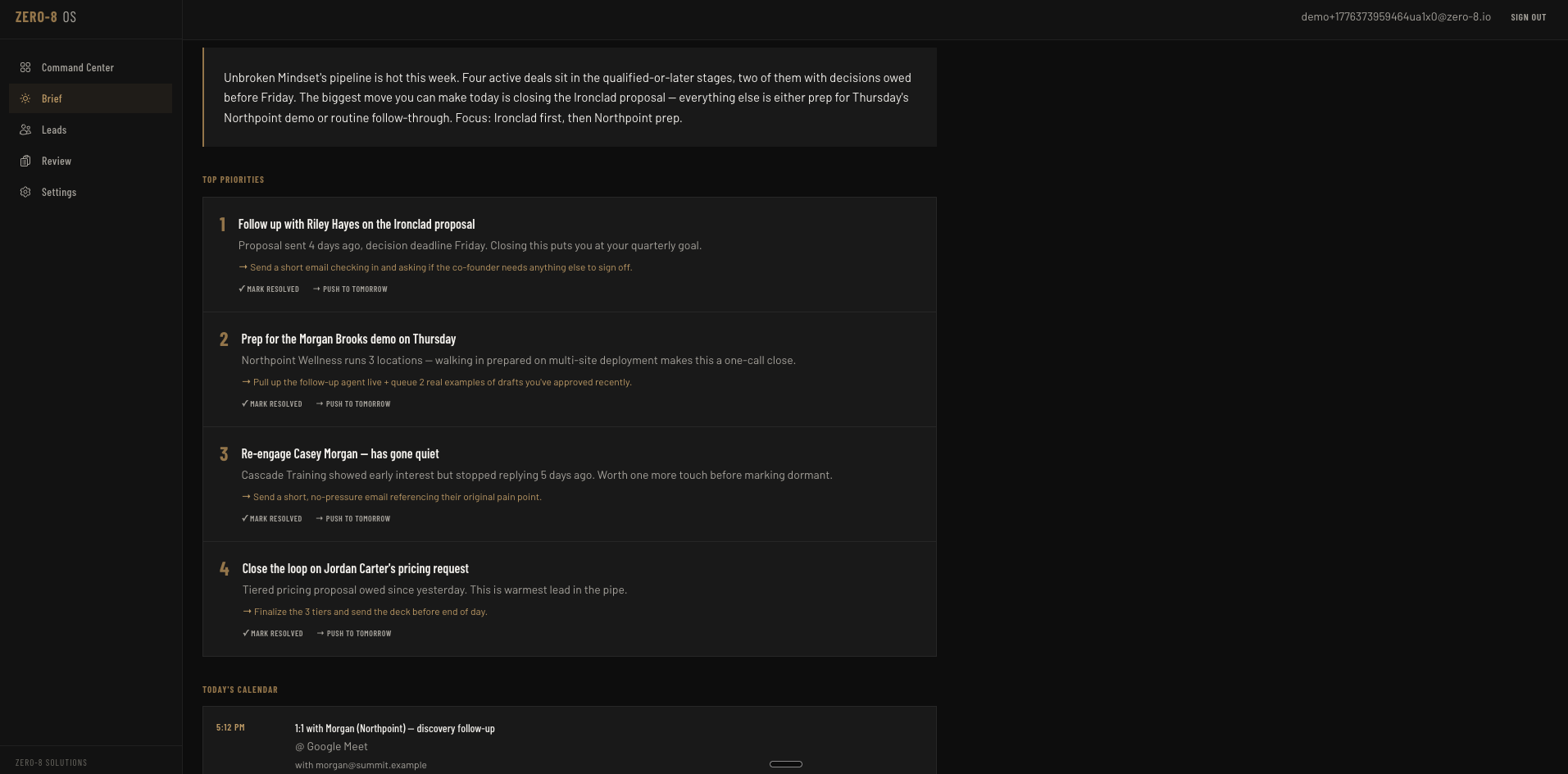This screenshot has width=1568, height=774.
Task: Click the Settings gear icon
Action: pos(25,192)
